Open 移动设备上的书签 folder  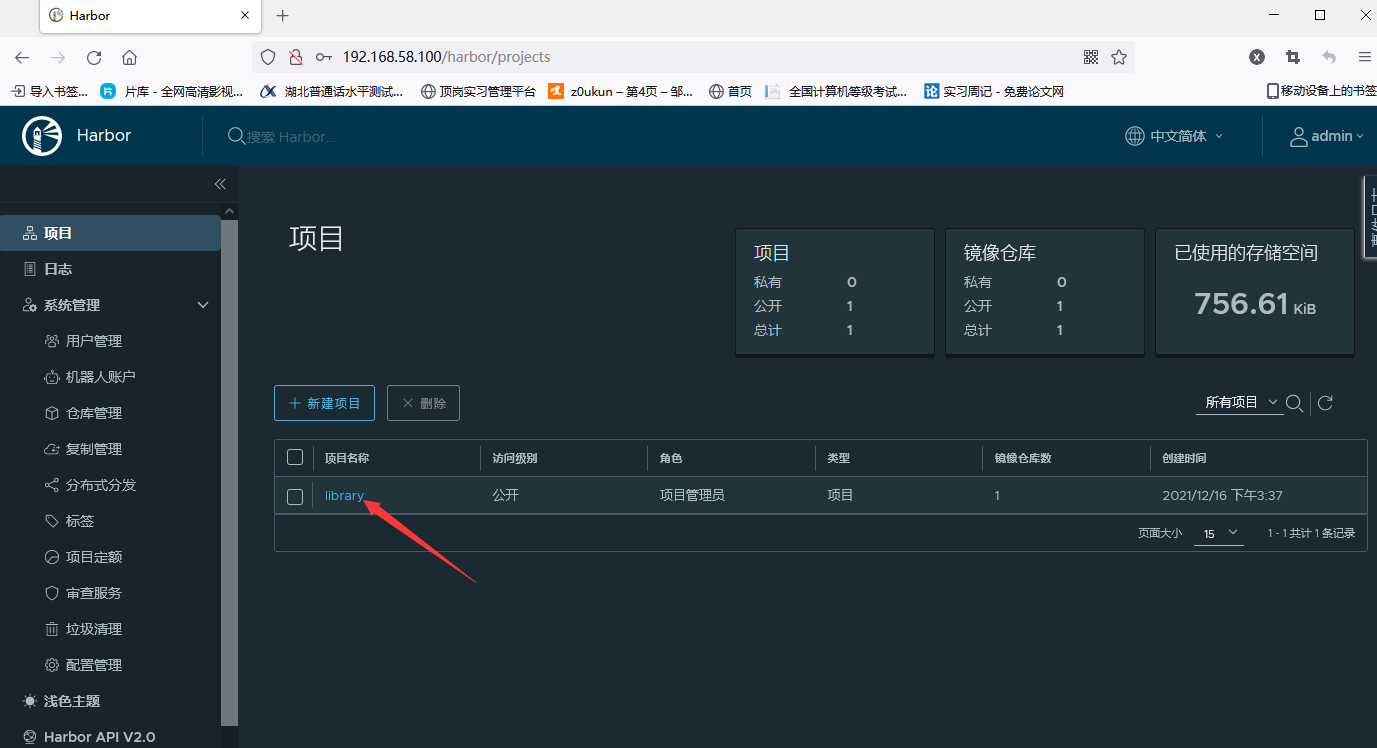pyautogui.click(x=1321, y=91)
